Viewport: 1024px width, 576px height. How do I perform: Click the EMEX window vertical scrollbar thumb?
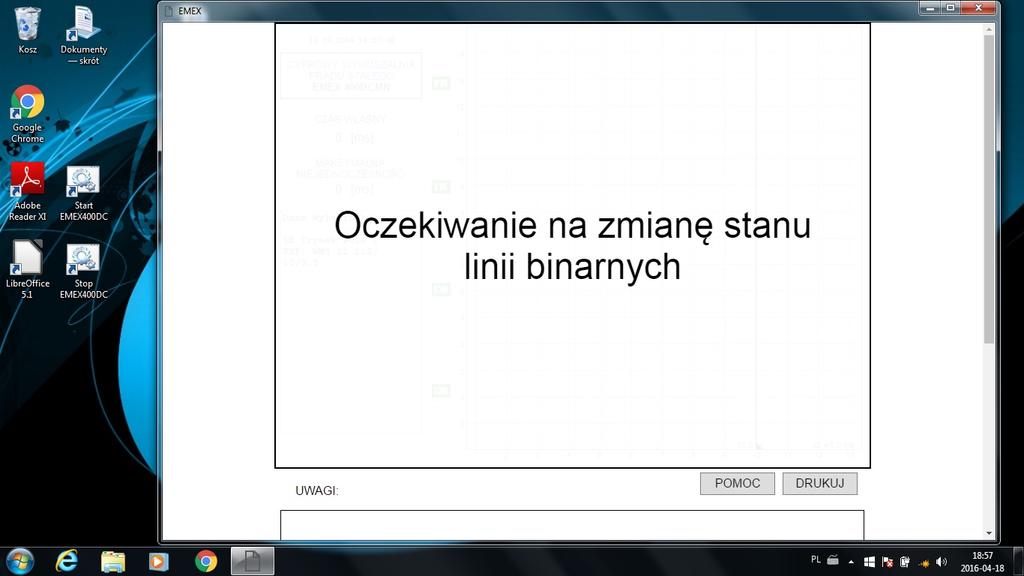click(x=989, y=189)
